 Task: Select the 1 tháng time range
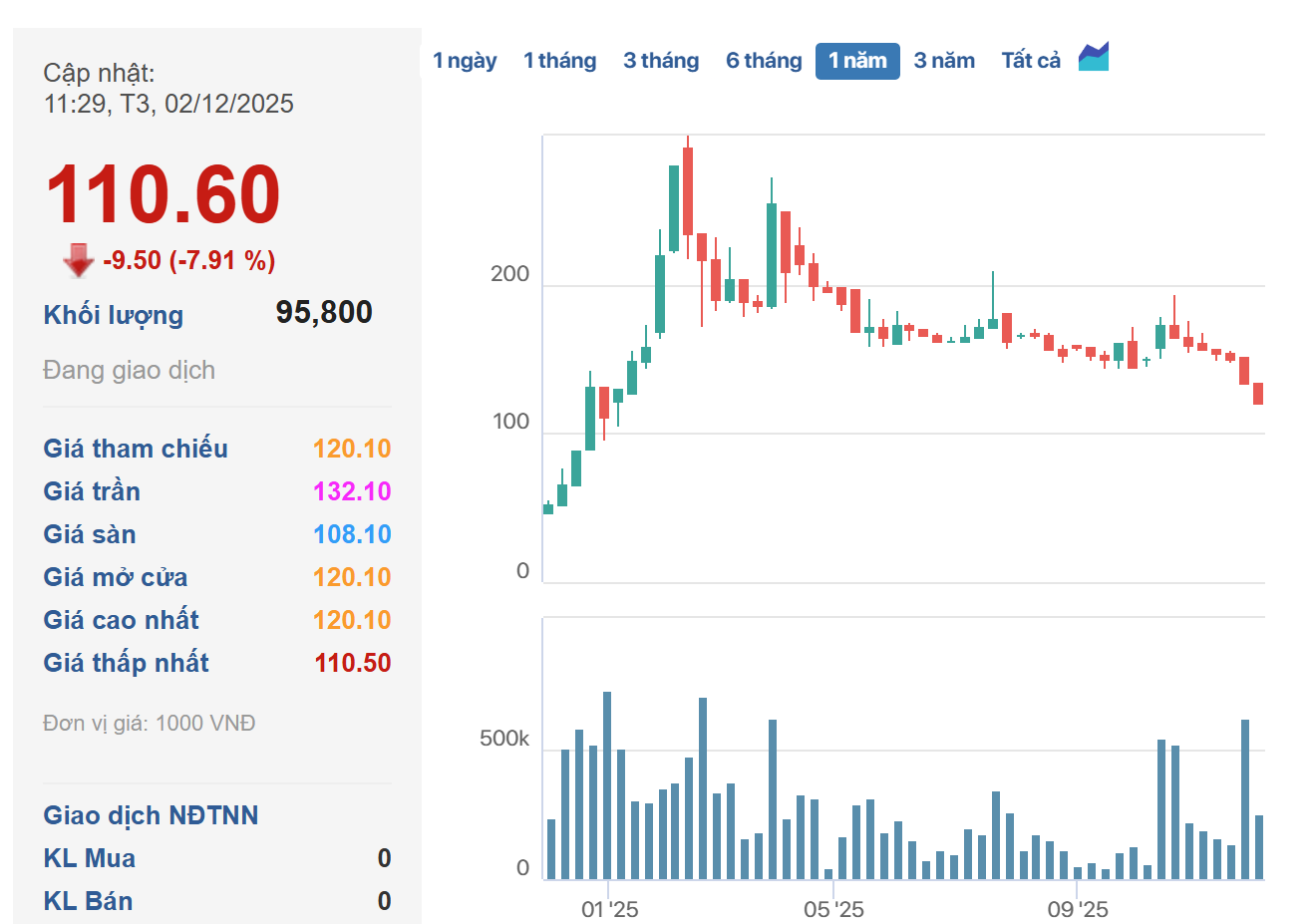pos(559,61)
